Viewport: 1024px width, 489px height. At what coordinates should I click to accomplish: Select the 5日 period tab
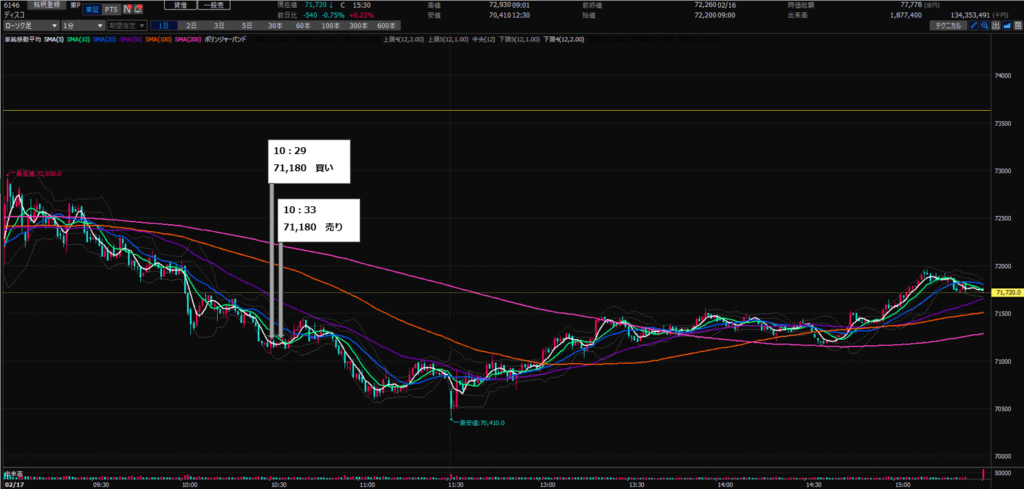coord(246,24)
